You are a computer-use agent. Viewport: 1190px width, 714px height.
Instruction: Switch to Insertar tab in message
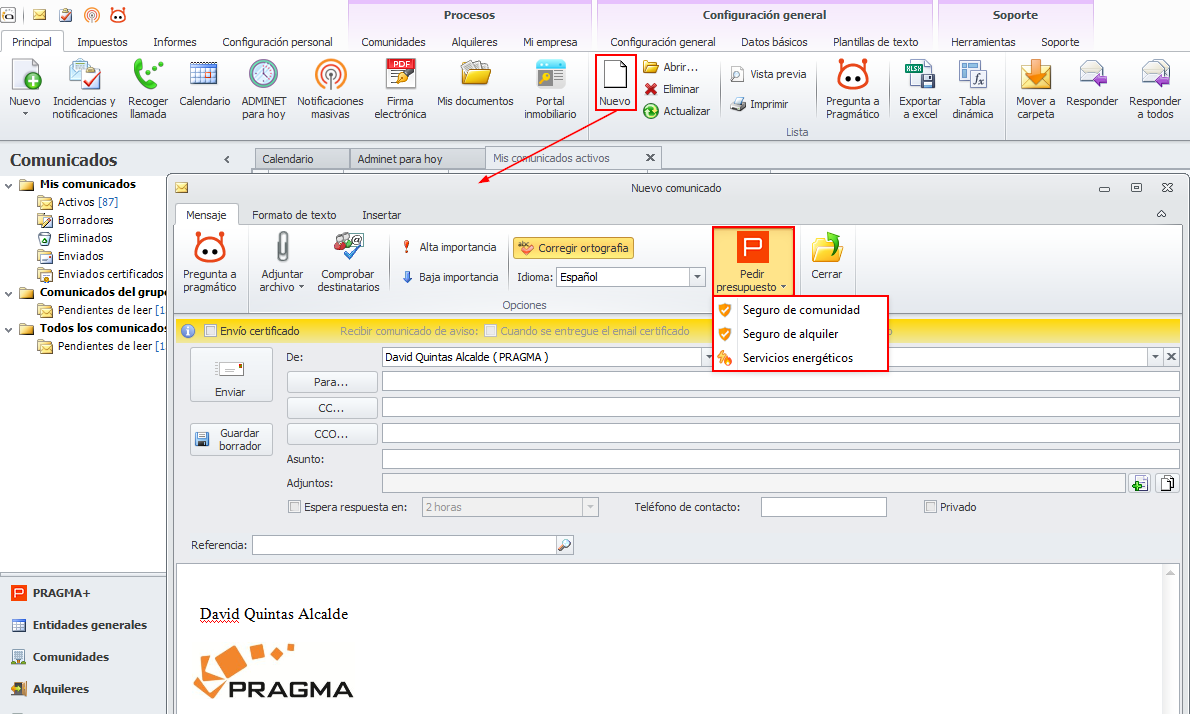coord(381,215)
